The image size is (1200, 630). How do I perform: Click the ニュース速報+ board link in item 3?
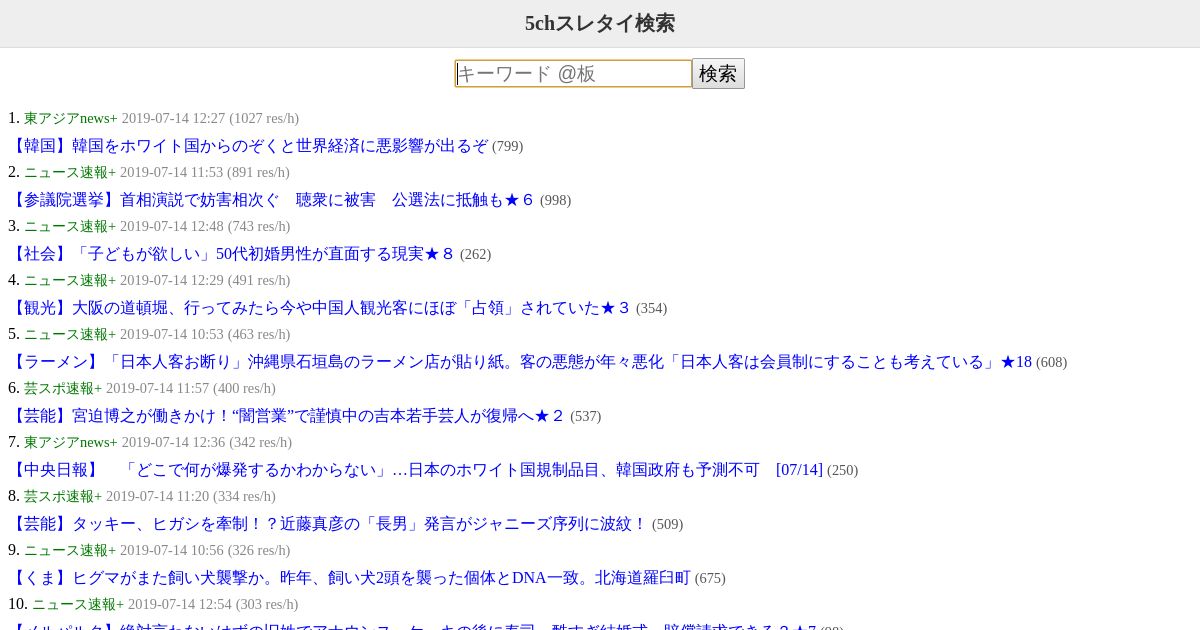pyautogui.click(x=70, y=226)
